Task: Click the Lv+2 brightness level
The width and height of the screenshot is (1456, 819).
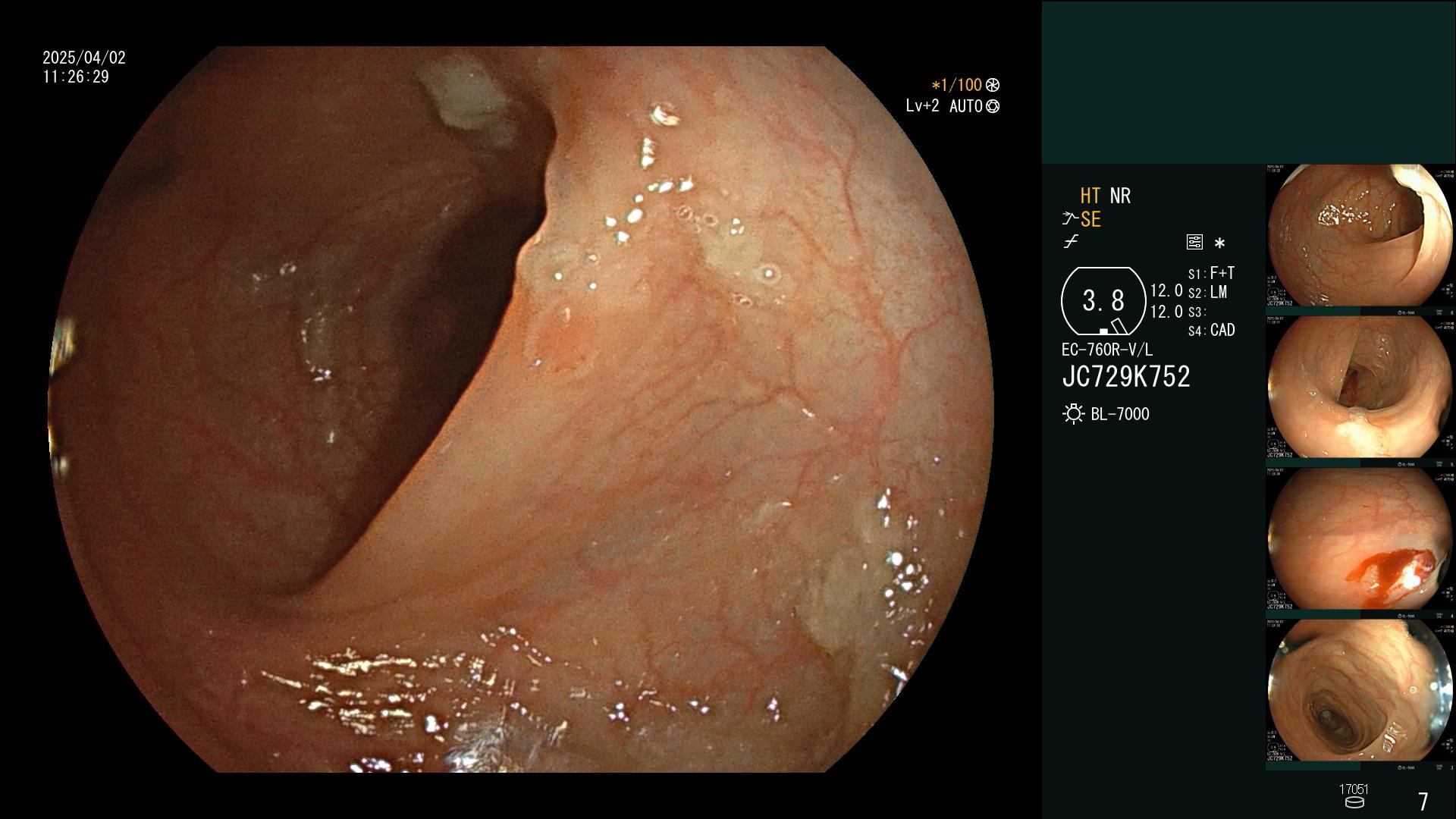Action: (x=922, y=106)
